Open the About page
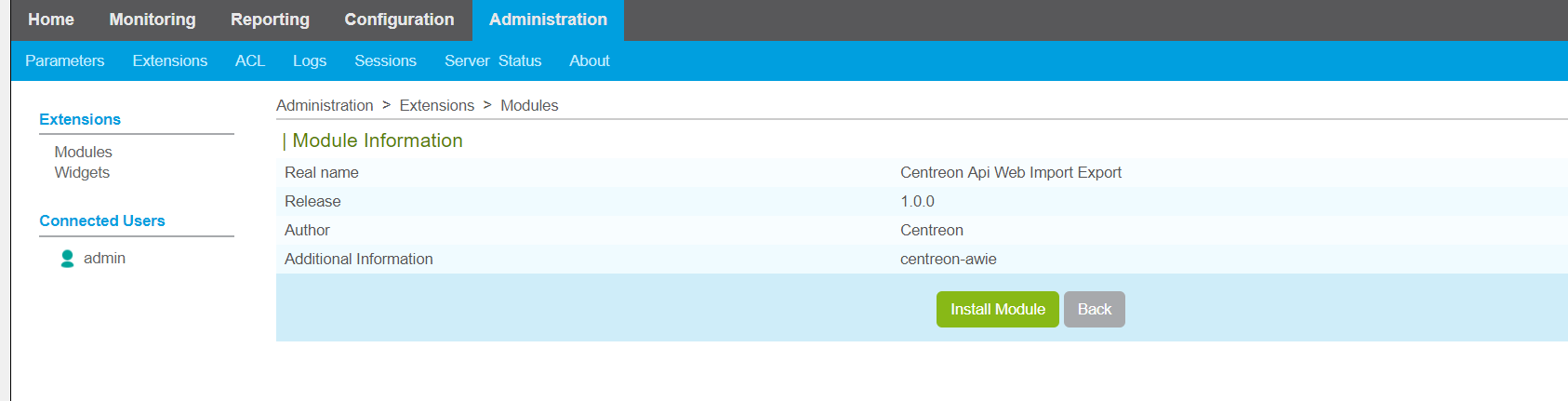 (590, 60)
